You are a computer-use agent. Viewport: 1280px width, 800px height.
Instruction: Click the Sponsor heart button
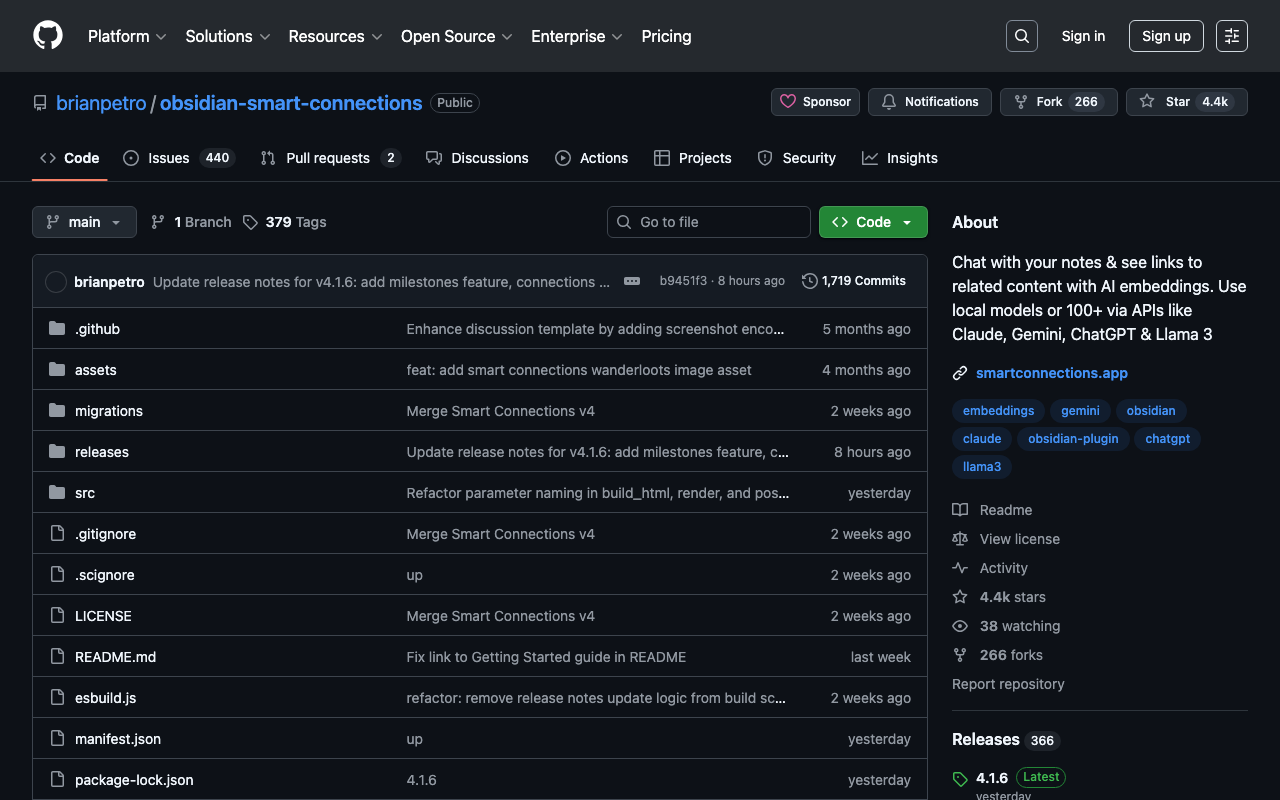pyautogui.click(x=815, y=102)
